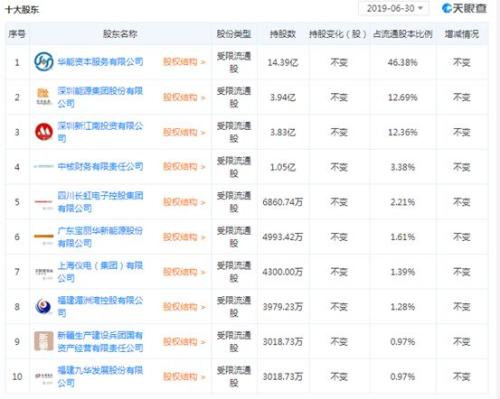Select the 3.38% ratio cell

[x=402, y=167]
